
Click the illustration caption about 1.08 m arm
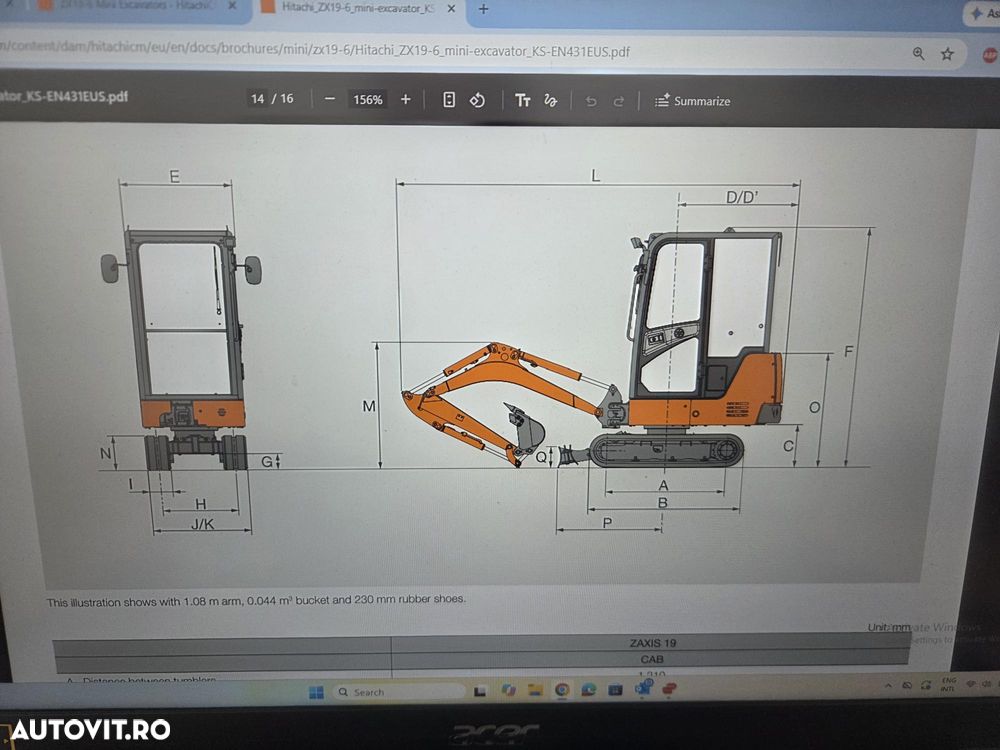point(256,601)
